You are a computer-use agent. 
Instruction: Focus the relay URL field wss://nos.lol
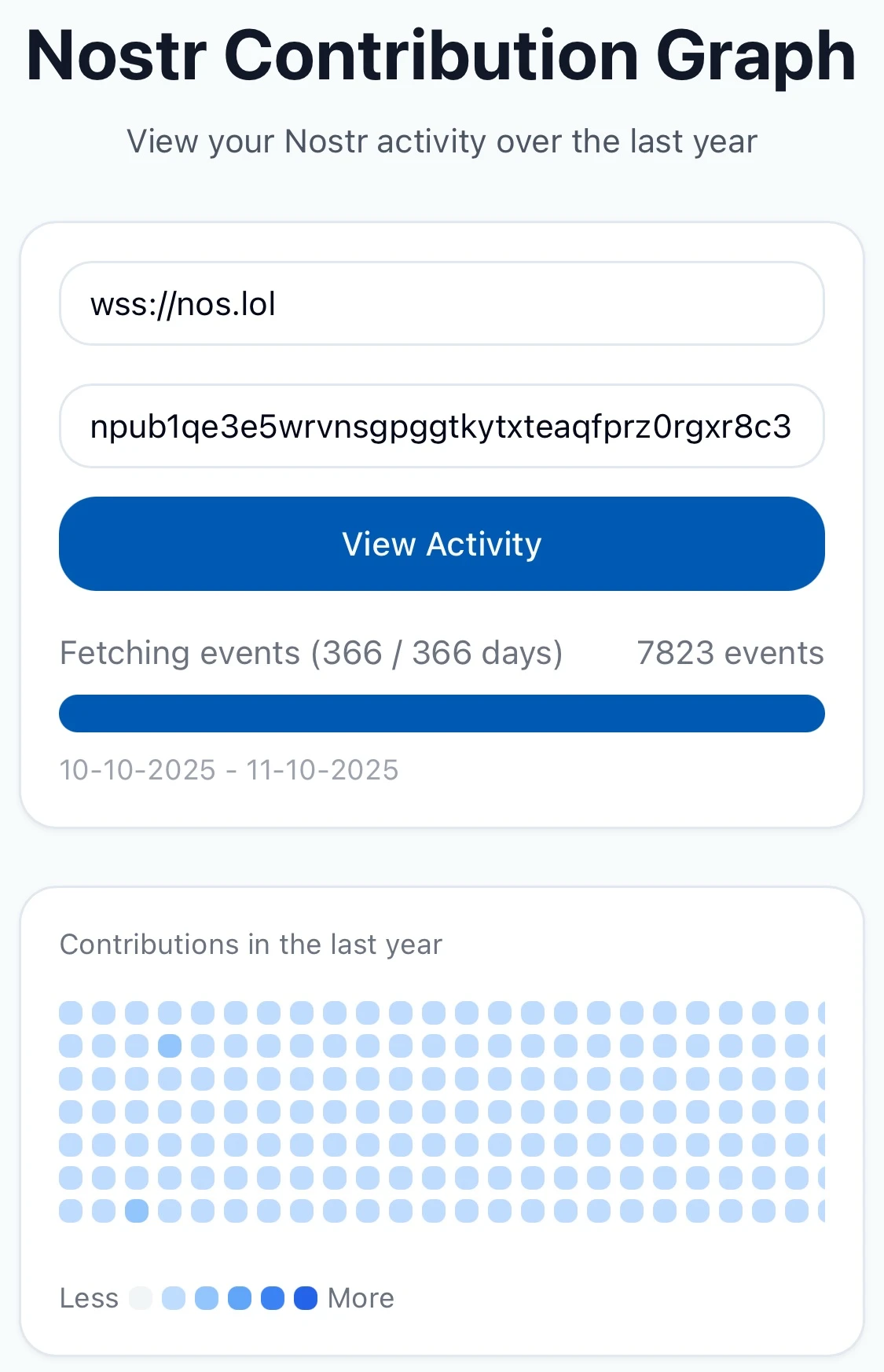(442, 304)
